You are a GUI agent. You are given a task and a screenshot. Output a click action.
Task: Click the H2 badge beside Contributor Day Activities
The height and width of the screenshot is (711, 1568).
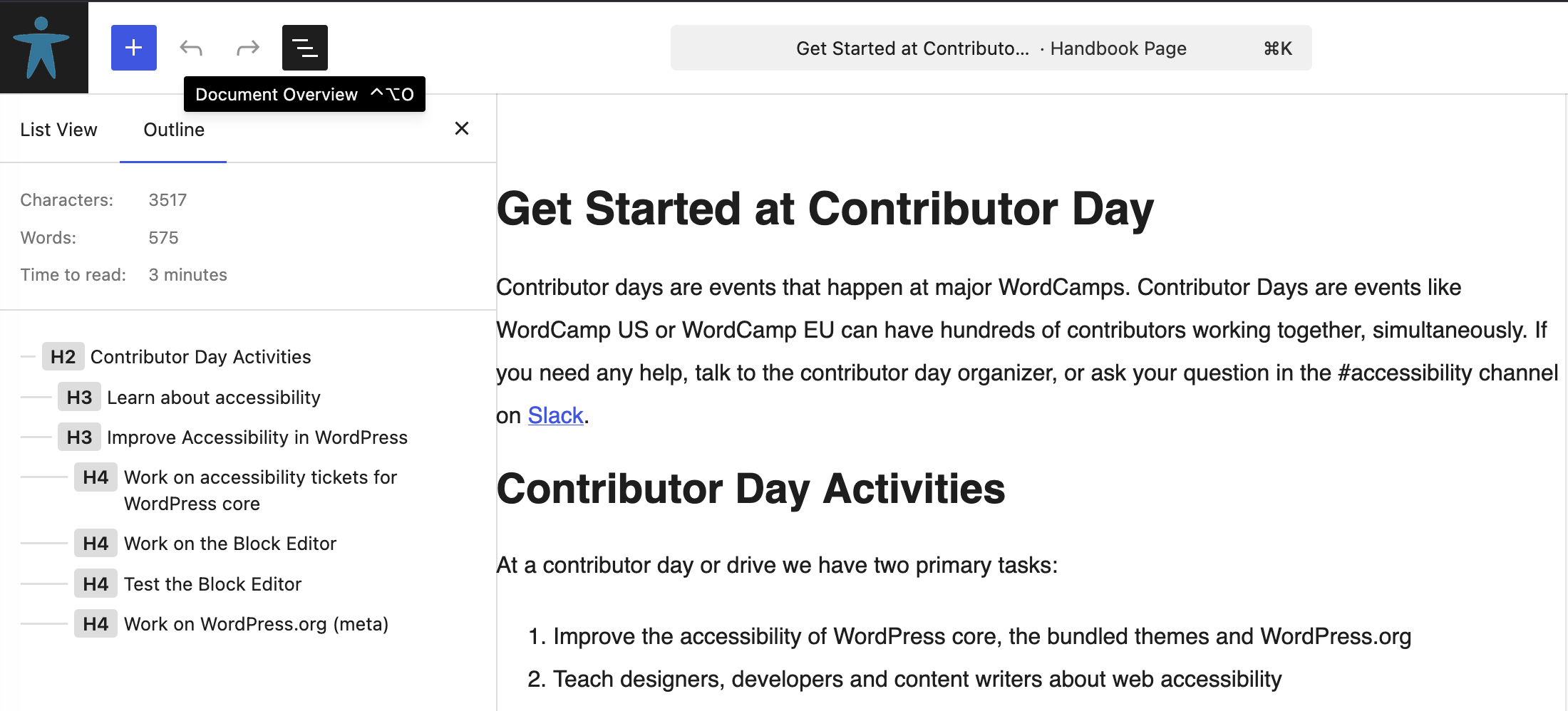coord(63,356)
